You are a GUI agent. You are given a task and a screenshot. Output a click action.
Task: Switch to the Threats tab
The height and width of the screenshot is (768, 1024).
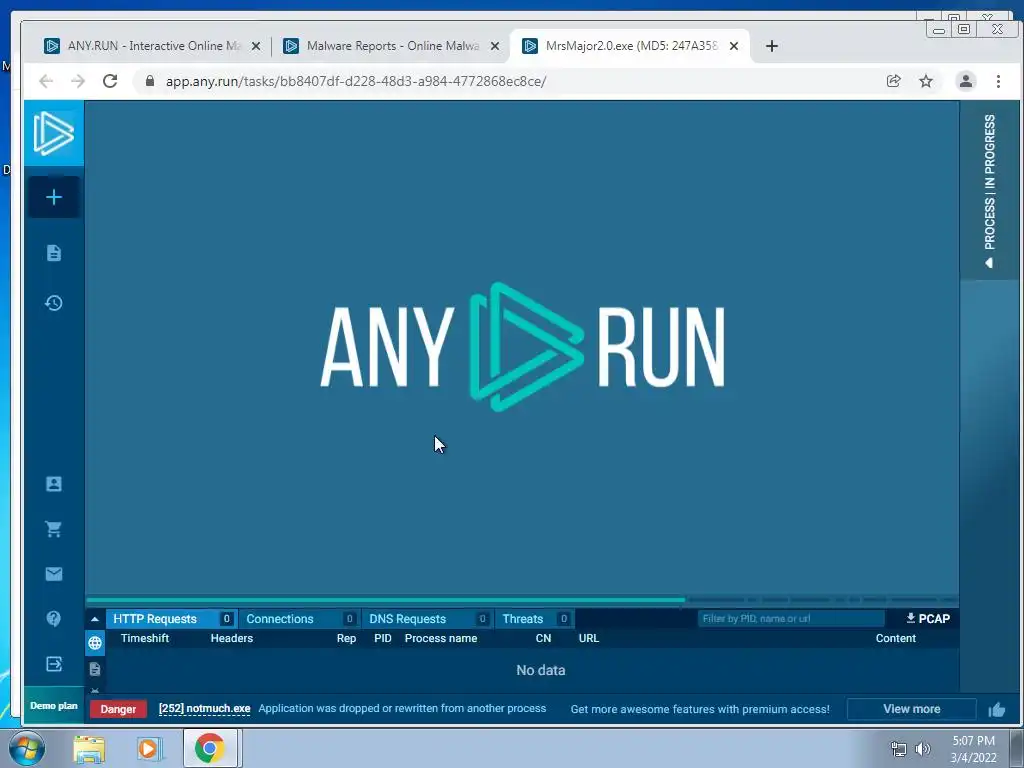pyautogui.click(x=535, y=619)
